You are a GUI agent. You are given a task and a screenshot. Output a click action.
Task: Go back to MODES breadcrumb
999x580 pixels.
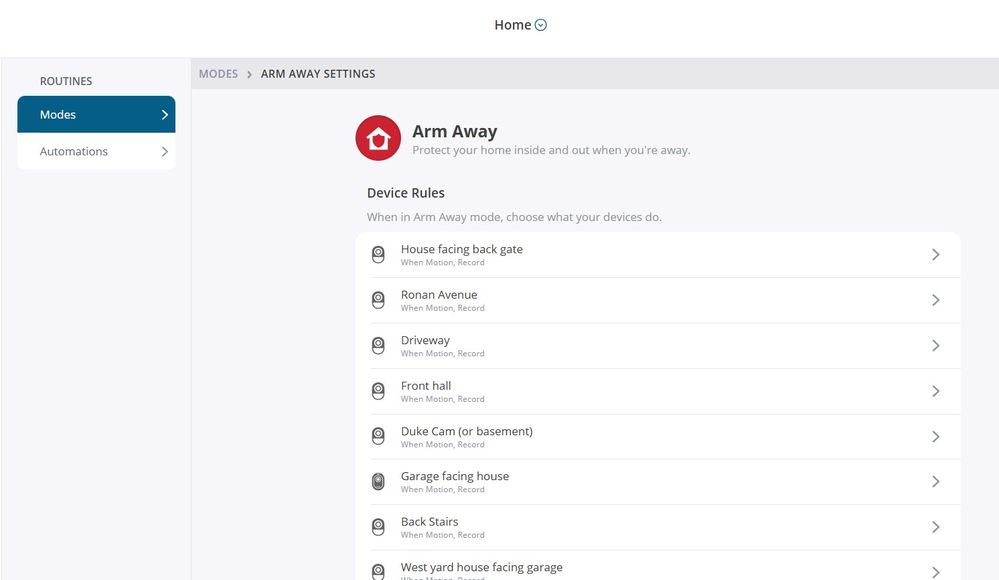click(218, 74)
